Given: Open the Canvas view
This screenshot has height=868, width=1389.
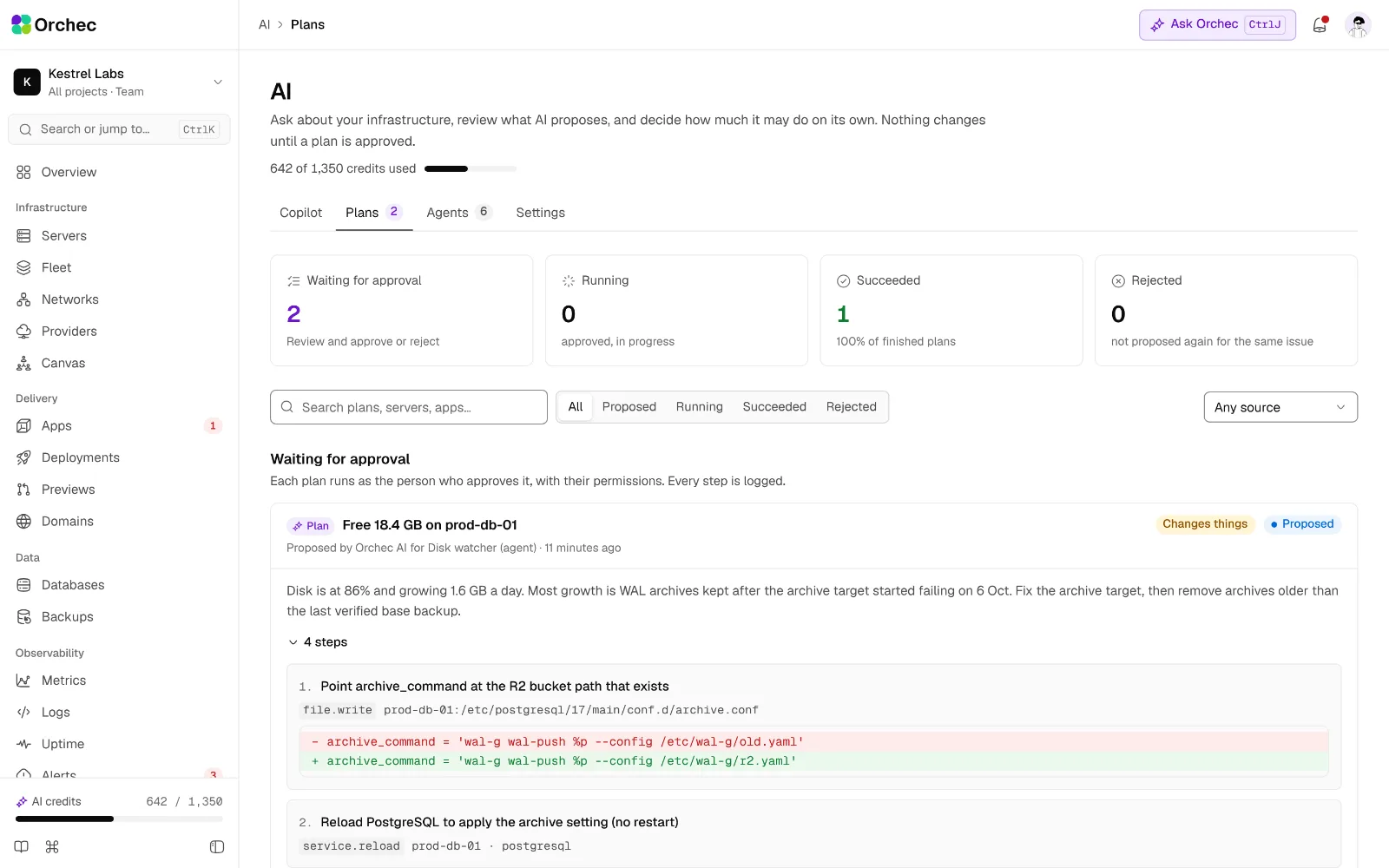Looking at the screenshot, I should 119,363.
